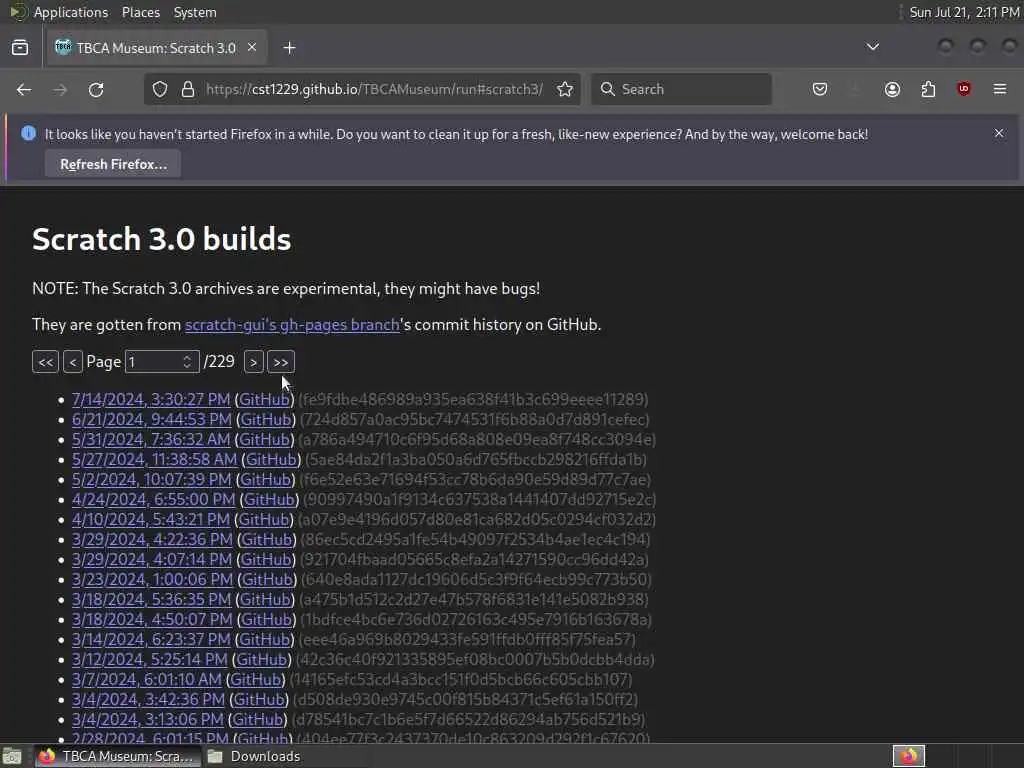The width and height of the screenshot is (1024, 768).
Task: Open the Applications menu
Action: [x=71, y=12]
